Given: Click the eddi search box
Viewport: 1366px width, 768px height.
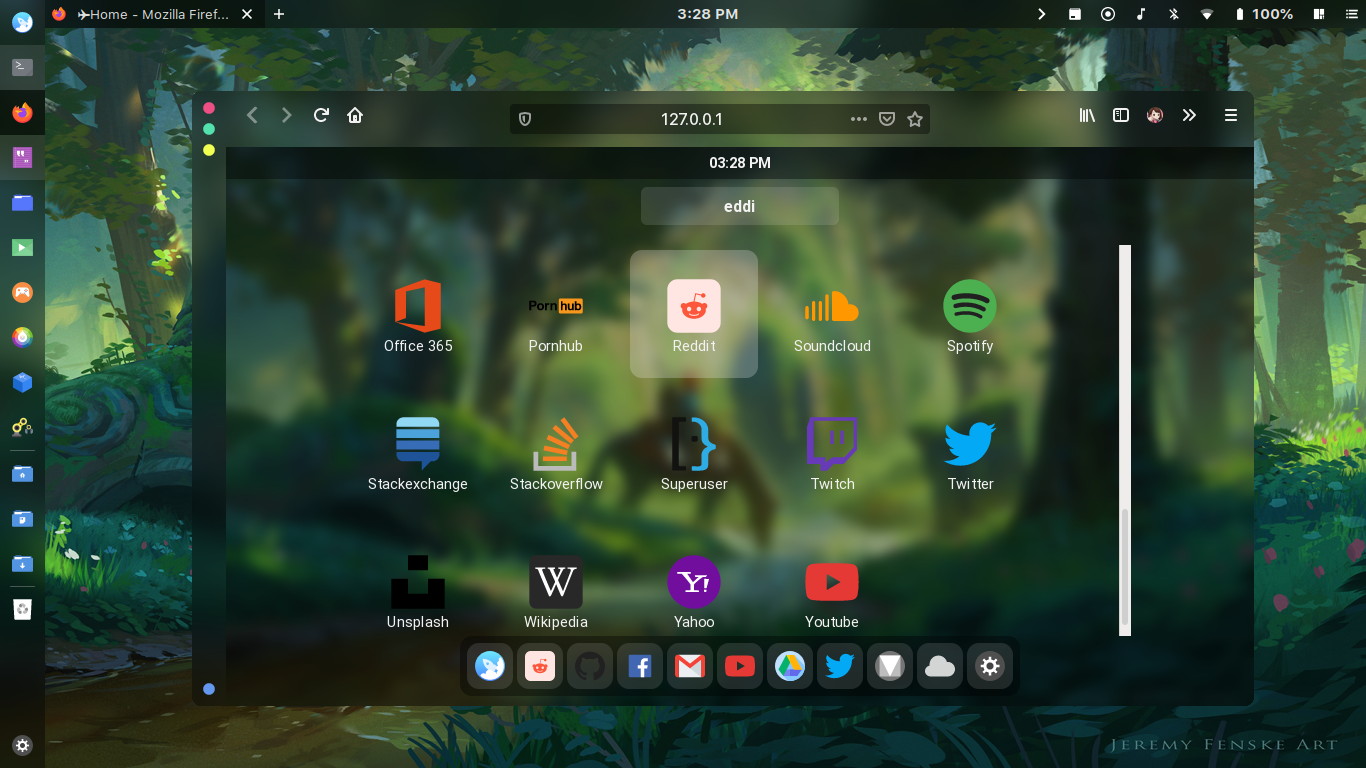Looking at the screenshot, I should 740,207.
